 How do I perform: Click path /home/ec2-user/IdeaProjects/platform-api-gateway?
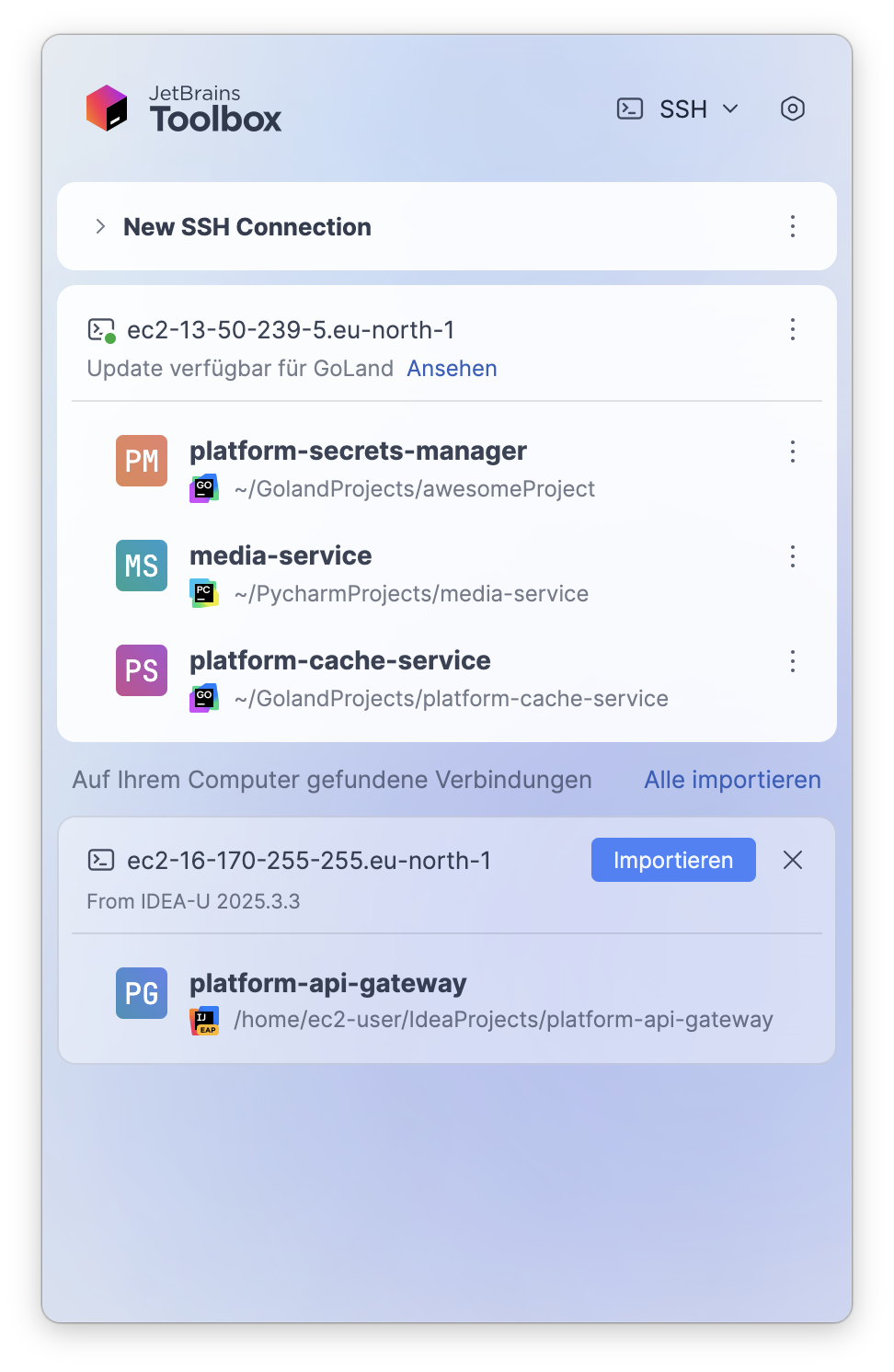coord(503,1020)
